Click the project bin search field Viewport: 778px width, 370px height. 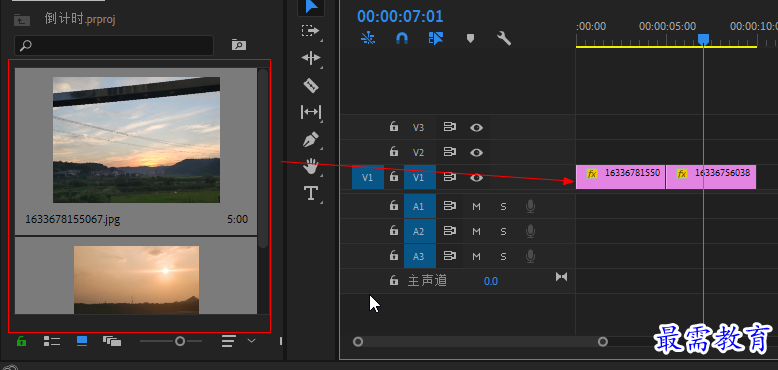(x=114, y=46)
